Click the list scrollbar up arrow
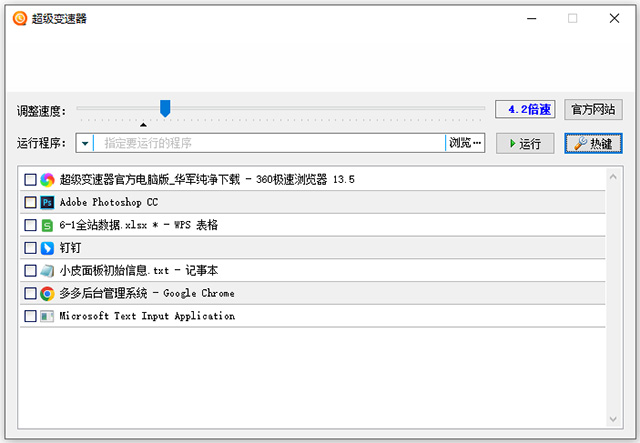The image size is (640, 443). point(613,177)
